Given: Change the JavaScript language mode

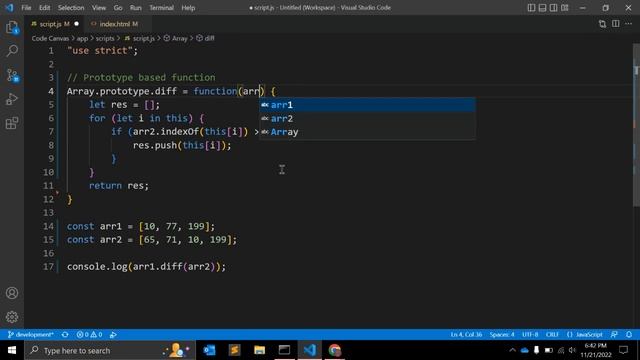Looking at the screenshot, I should coord(584,335).
